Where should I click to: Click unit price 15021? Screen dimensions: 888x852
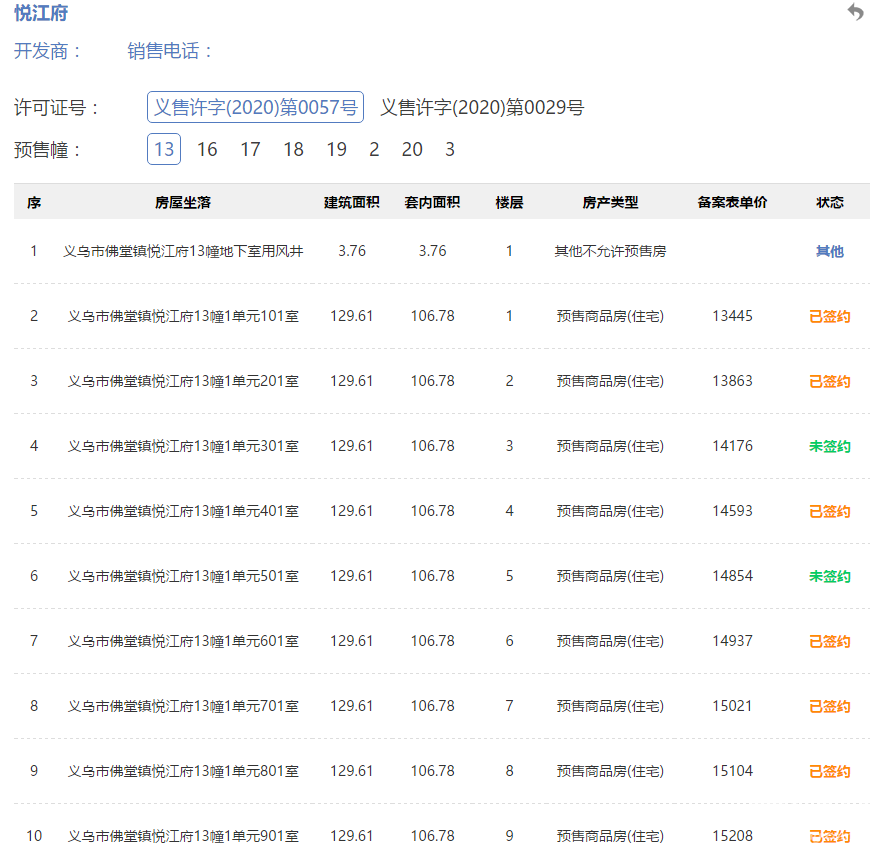point(732,706)
